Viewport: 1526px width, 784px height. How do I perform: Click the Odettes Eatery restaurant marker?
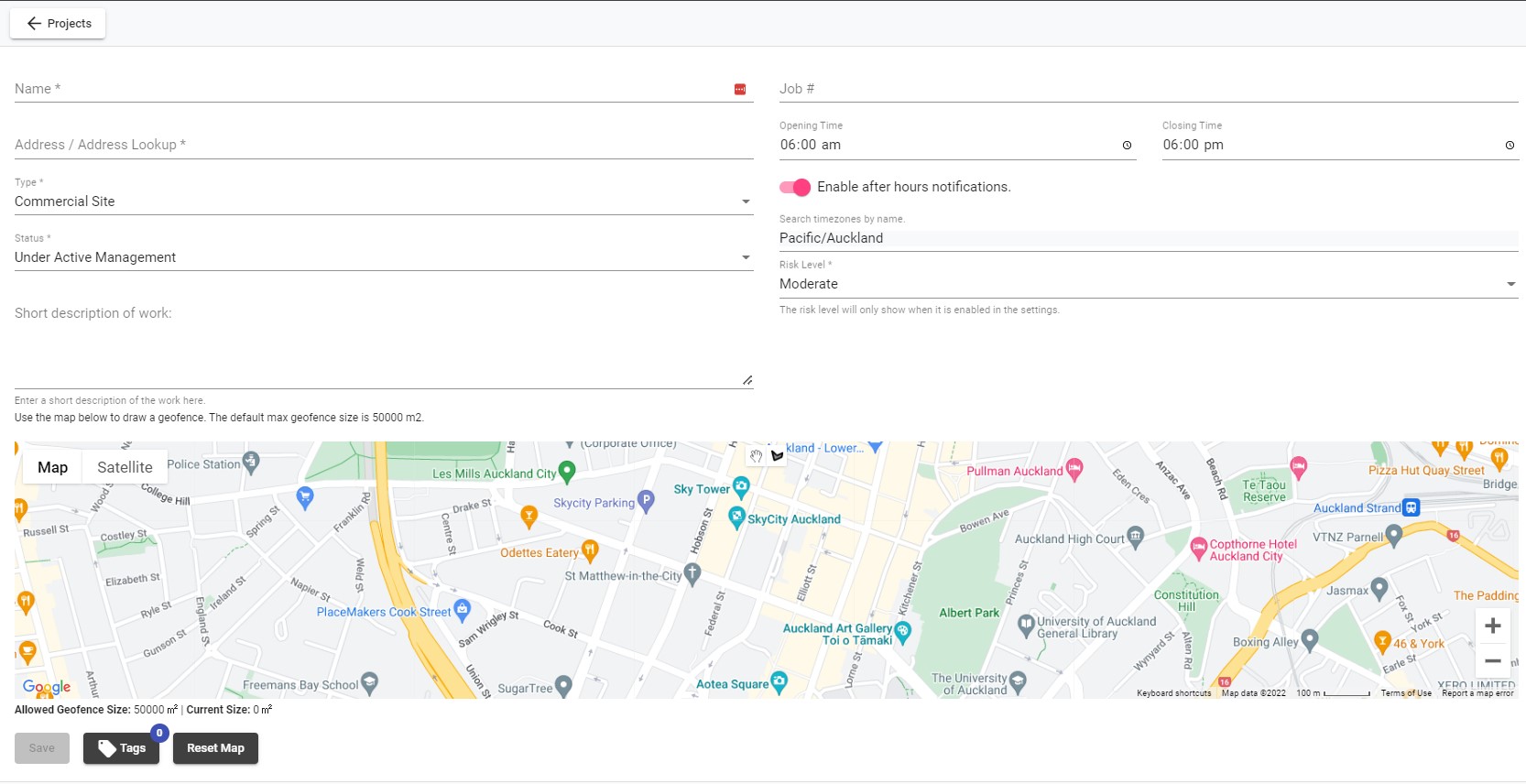click(590, 550)
